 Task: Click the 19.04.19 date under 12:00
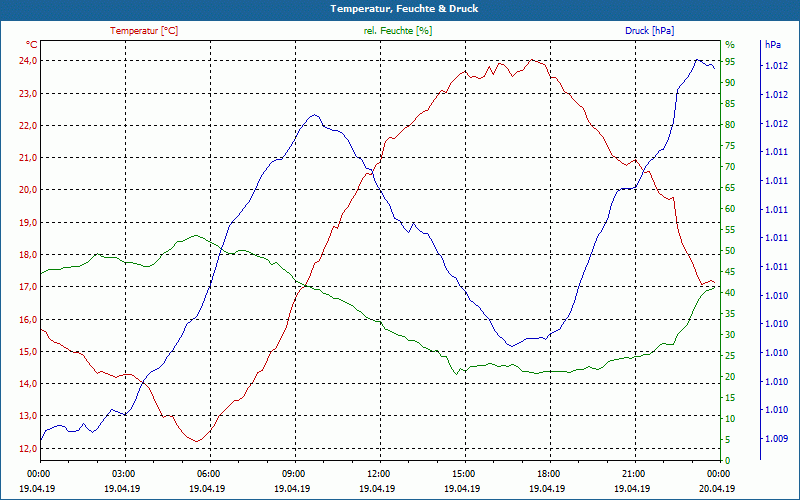tap(378, 488)
